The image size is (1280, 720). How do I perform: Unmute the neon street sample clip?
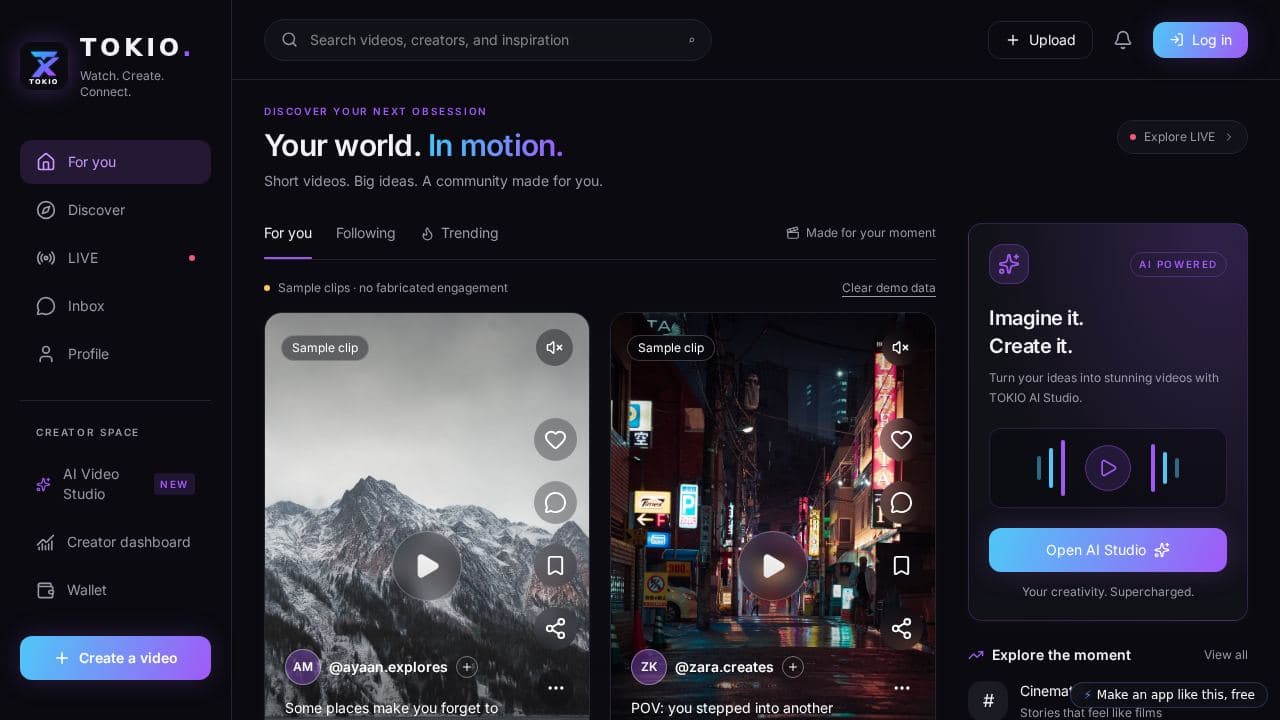coord(900,348)
